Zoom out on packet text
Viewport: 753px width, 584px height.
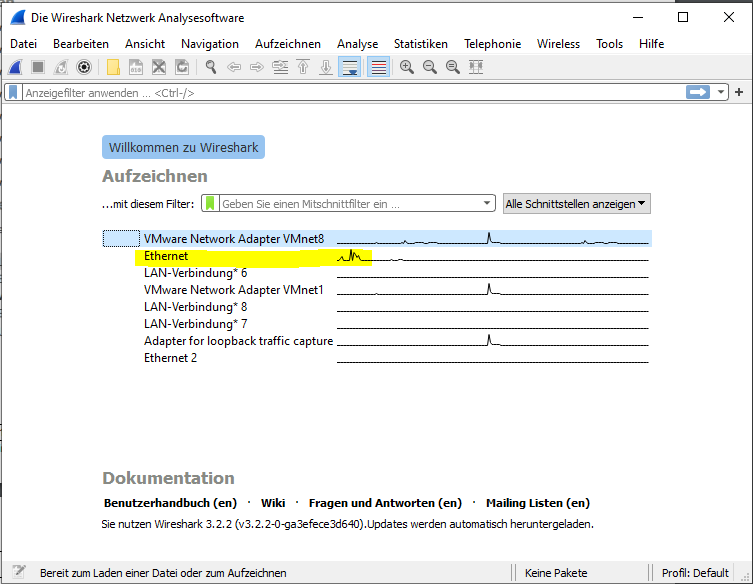[430, 67]
